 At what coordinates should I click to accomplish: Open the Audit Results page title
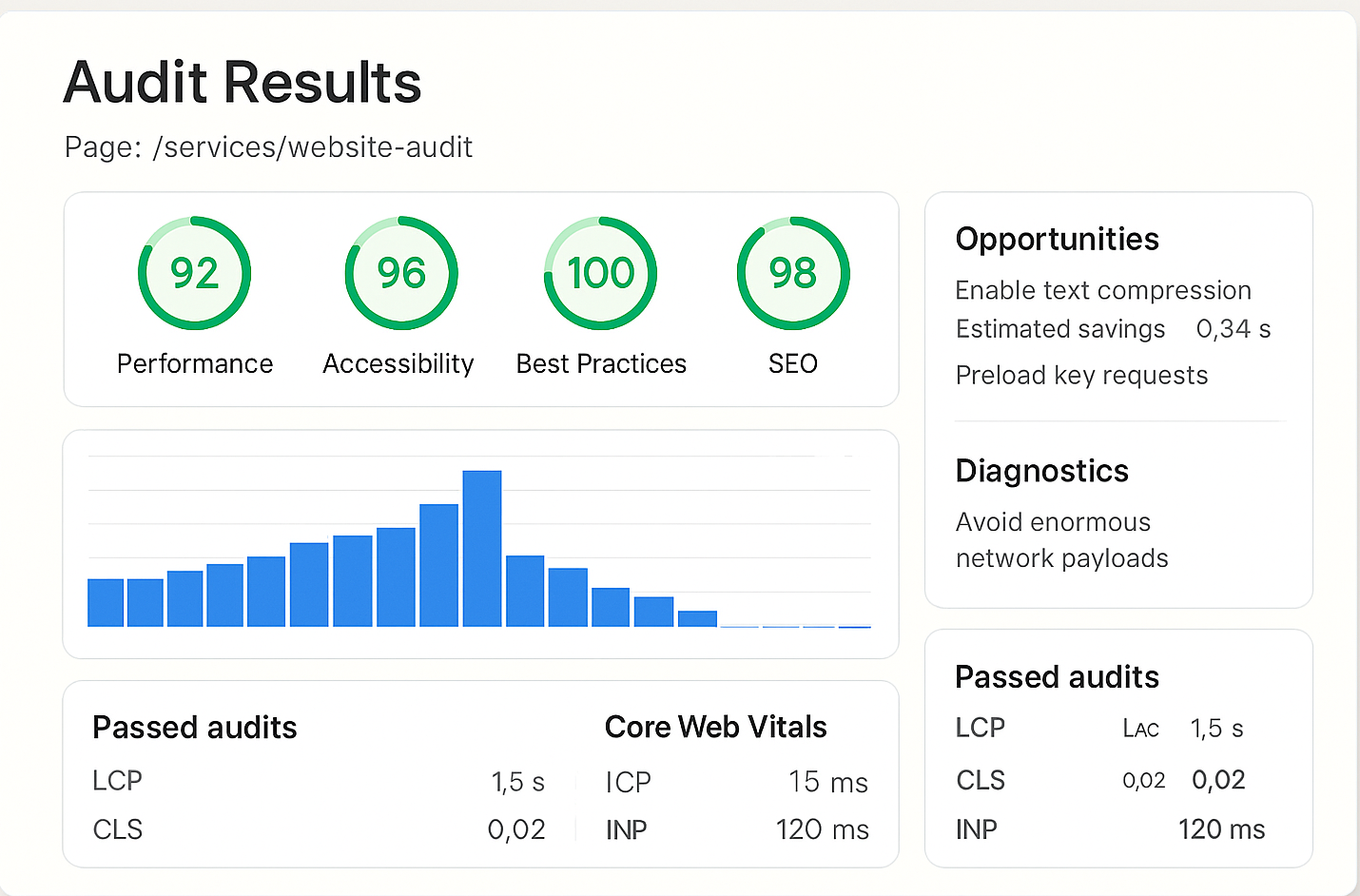(x=242, y=83)
